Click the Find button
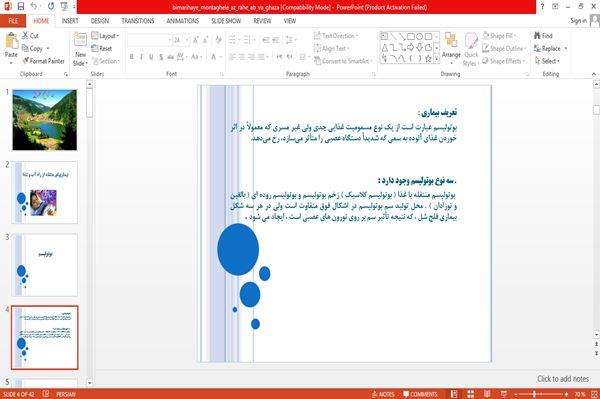The width and height of the screenshot is (600, 399). 543,36
